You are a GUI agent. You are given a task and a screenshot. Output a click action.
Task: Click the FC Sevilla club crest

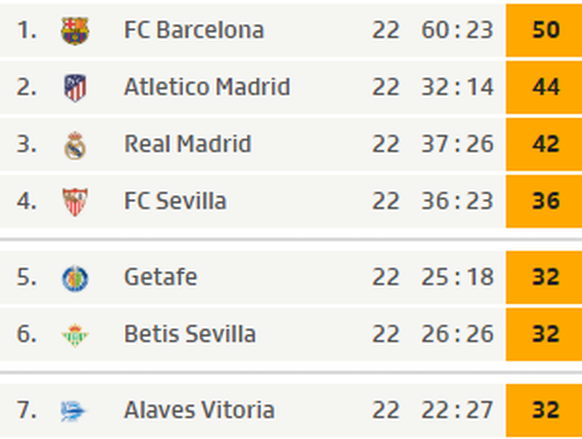pos(75,202)
